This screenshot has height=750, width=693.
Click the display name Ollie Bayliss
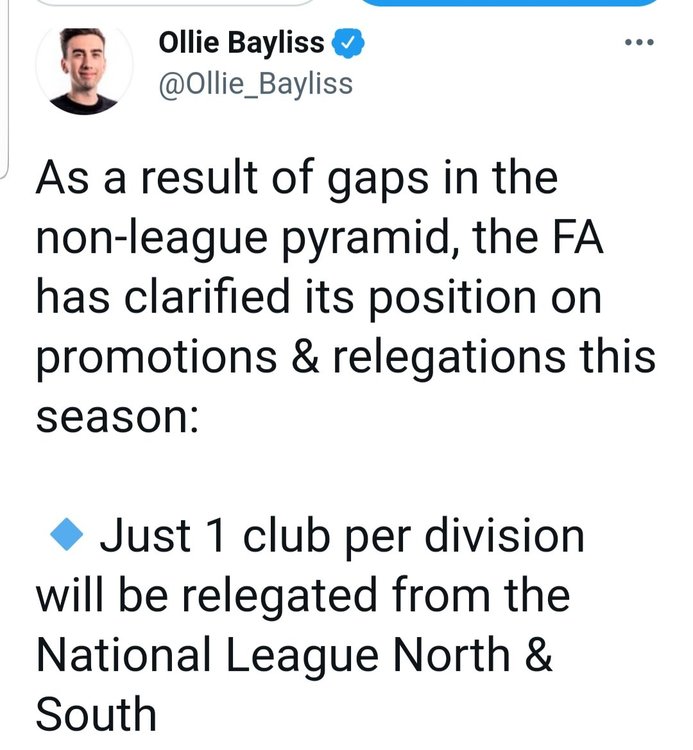(241, 42)
